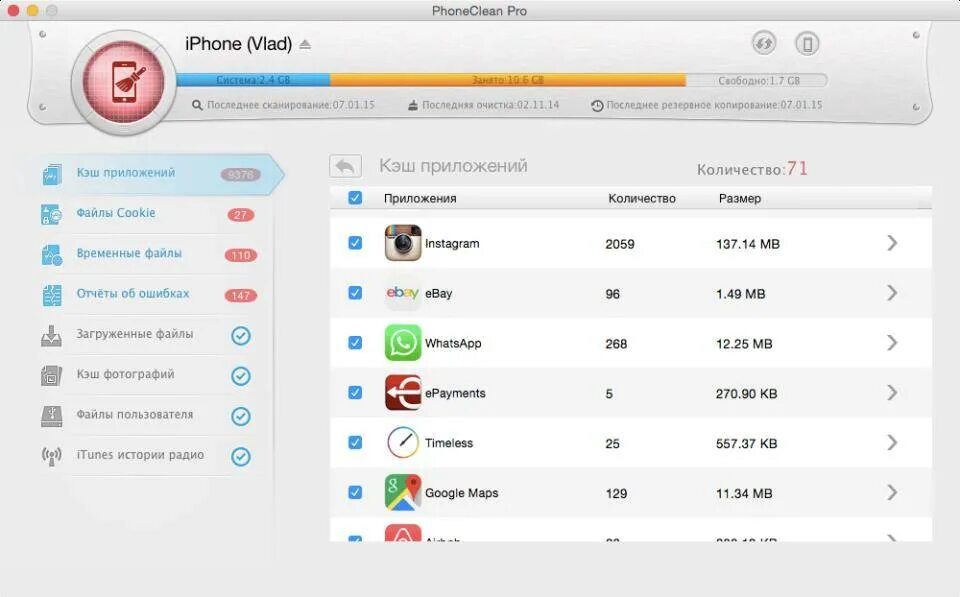Click the WhatsApp app icon
960x597 pixels.
pyautogui.click(x=403, y=342)
